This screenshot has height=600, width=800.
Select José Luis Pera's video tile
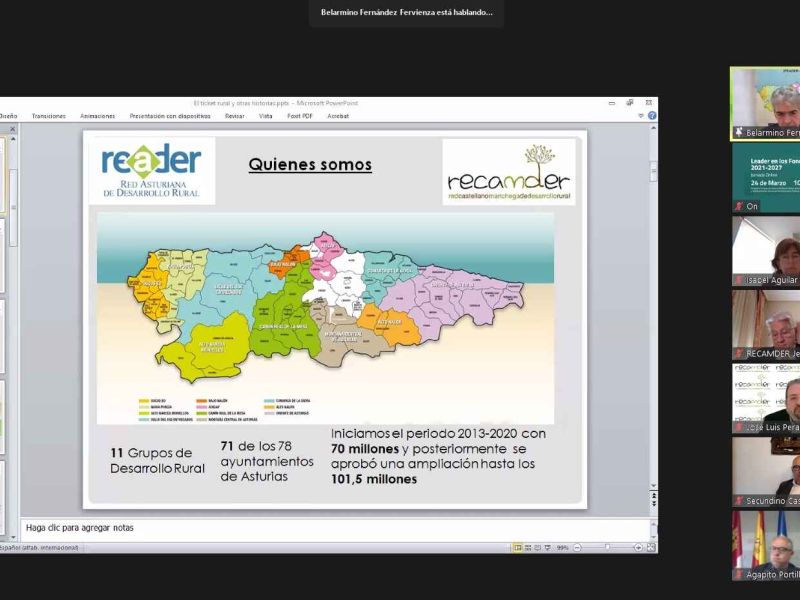click(x=766, y=398)
